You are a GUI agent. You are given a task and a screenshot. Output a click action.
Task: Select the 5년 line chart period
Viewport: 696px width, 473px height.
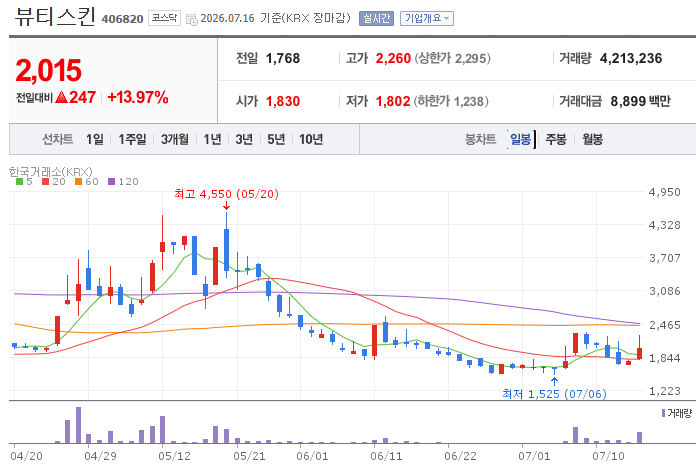(276, 139)
